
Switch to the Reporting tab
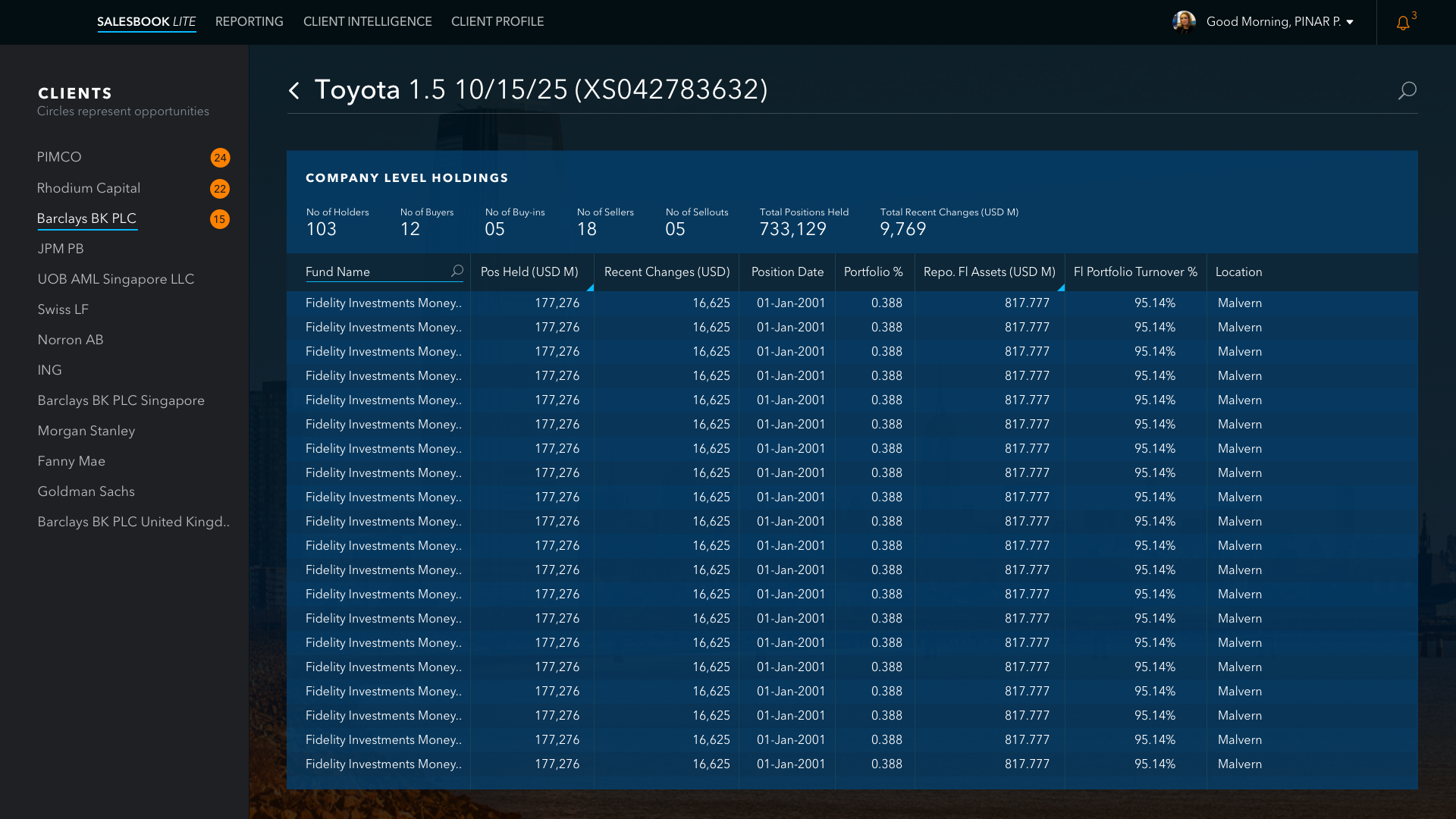coord(249,22)
